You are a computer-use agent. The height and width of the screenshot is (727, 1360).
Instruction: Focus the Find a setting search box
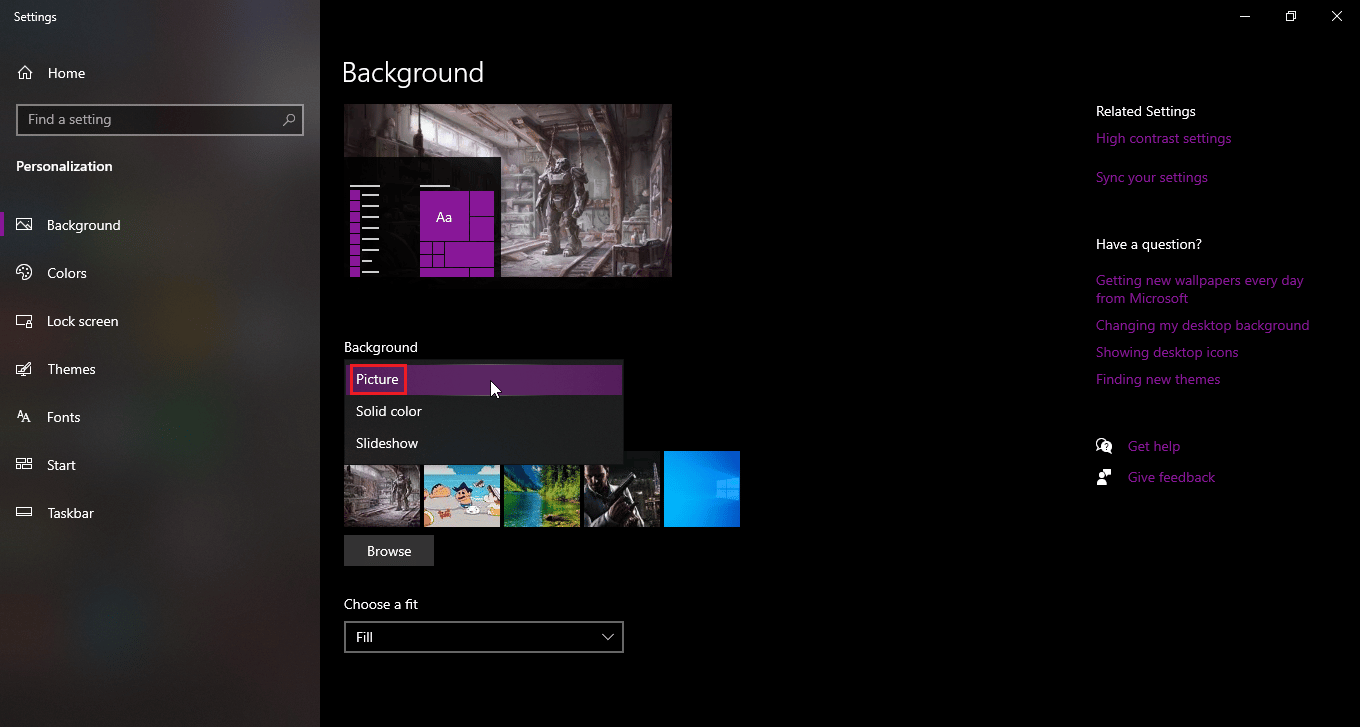click(x=150, y=120)
